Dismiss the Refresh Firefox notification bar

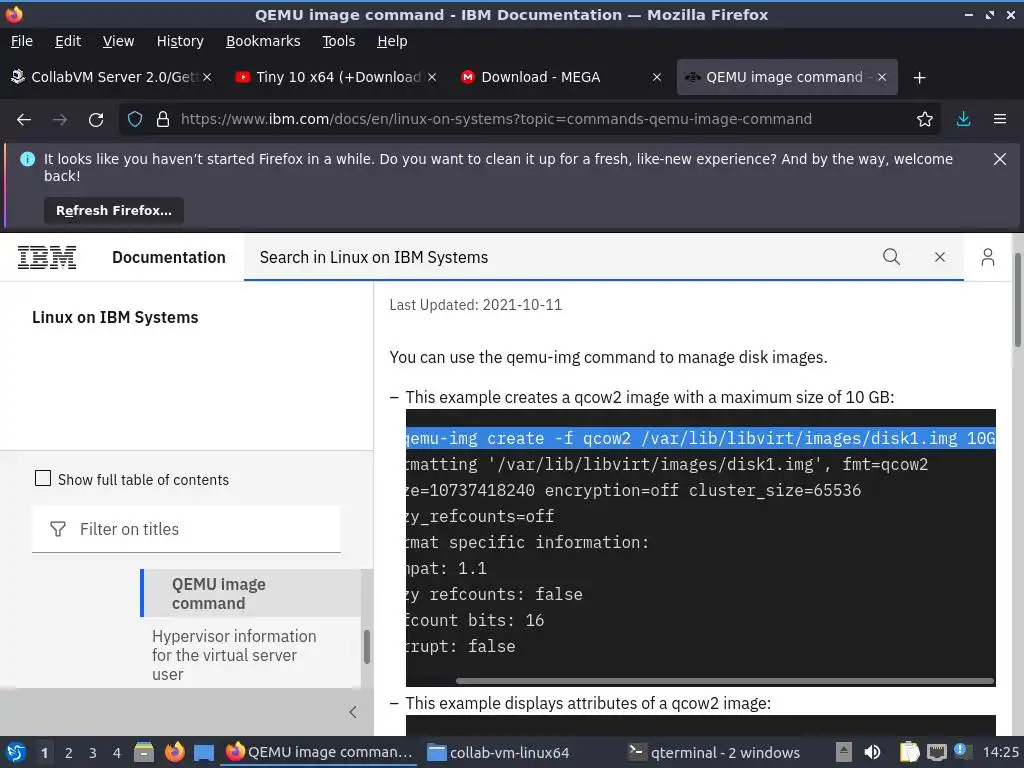[x=999, y=159]
